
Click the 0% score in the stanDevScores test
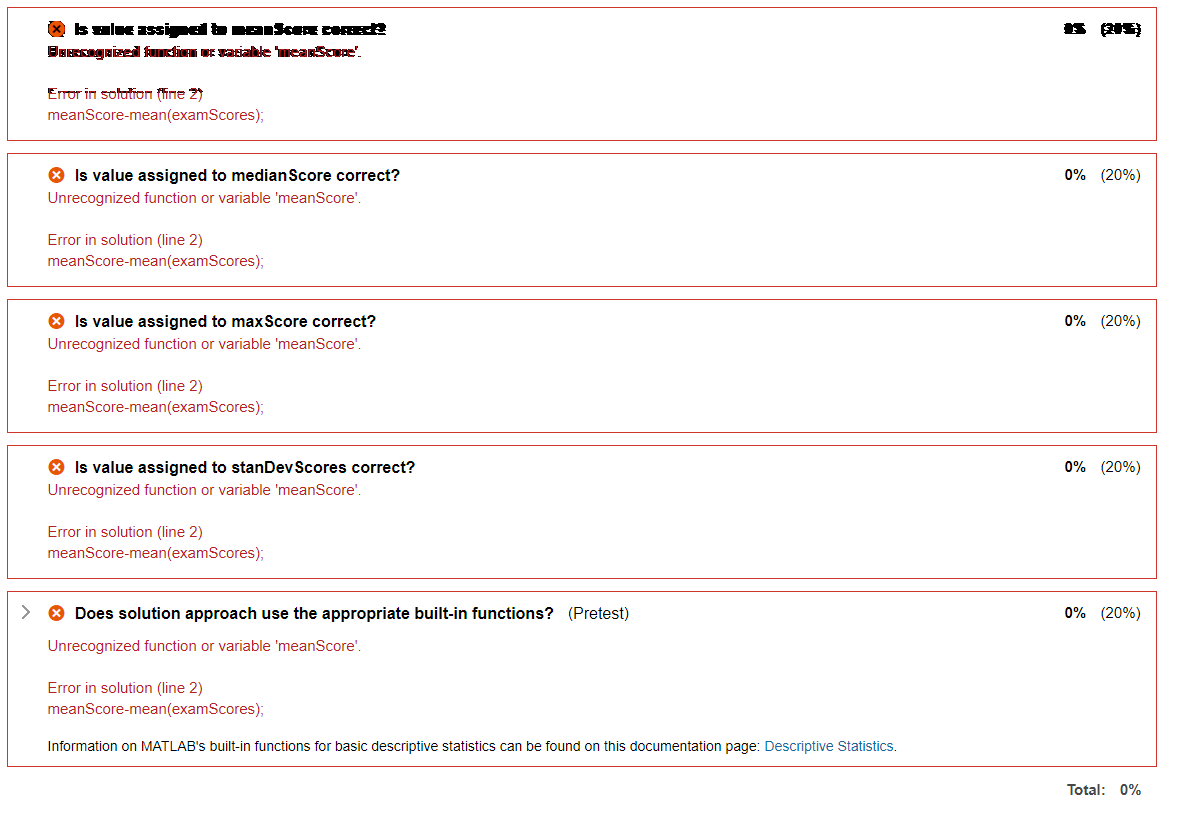click(1075, 467)
